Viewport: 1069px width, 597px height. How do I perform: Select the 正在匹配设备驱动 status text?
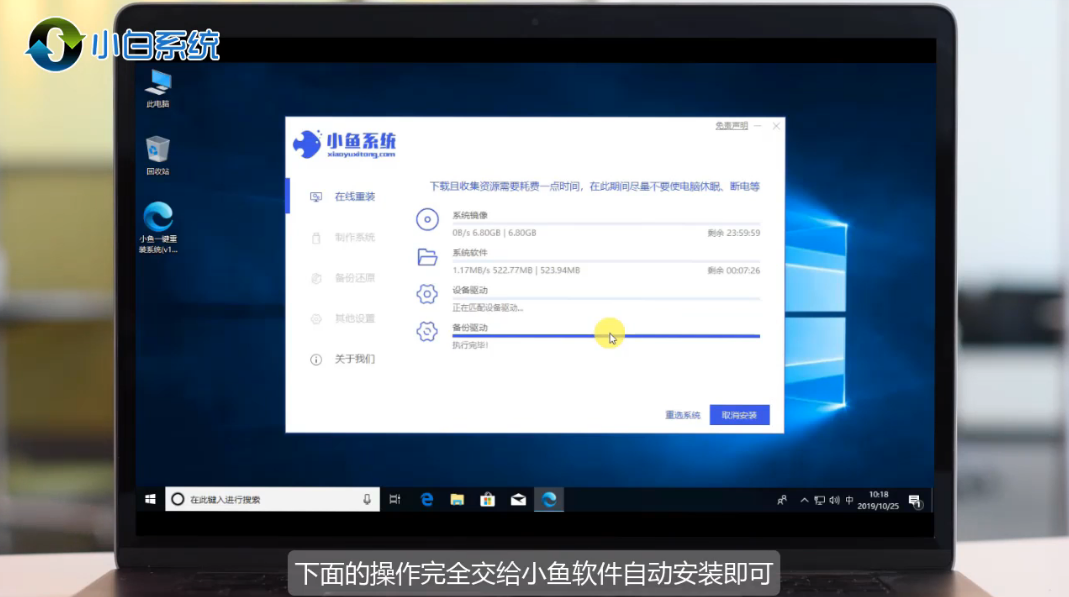tap(487, 308)
